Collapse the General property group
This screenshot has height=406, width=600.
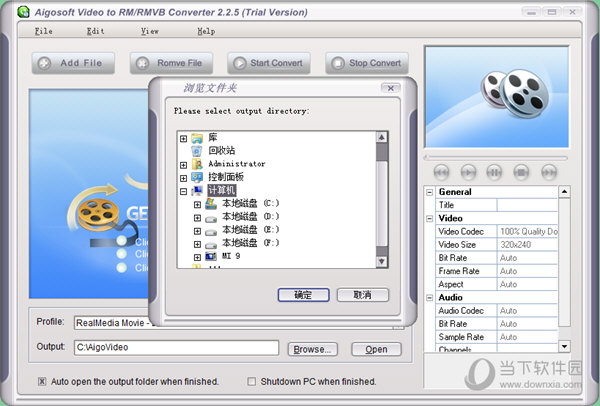pos(430,192)
